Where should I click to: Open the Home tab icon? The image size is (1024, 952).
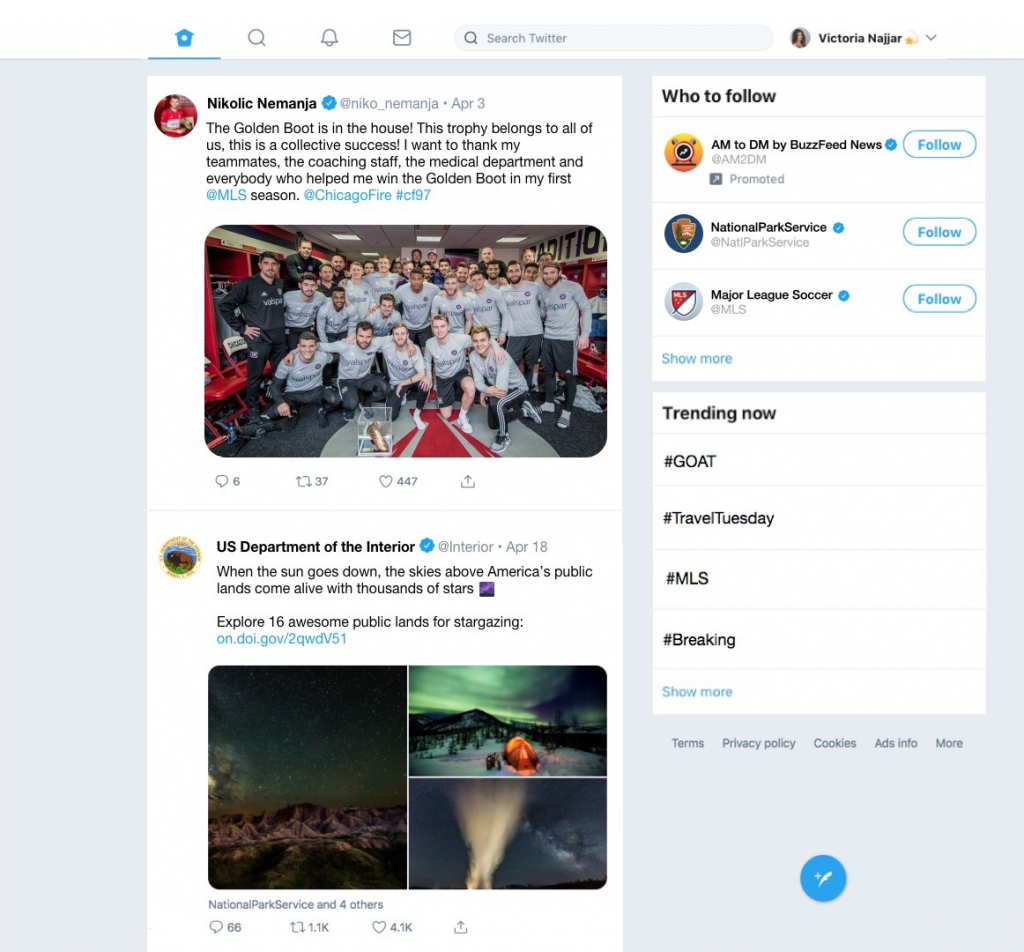click(184, 38)
